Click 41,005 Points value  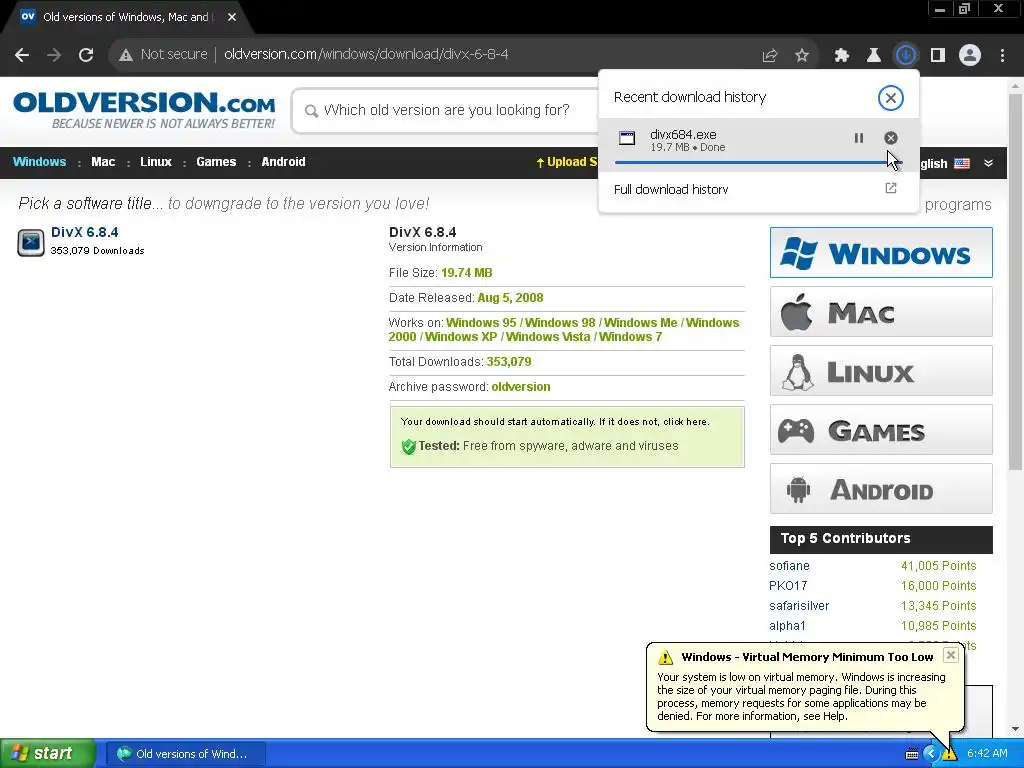pyautogui.click(x=938, y=566)
